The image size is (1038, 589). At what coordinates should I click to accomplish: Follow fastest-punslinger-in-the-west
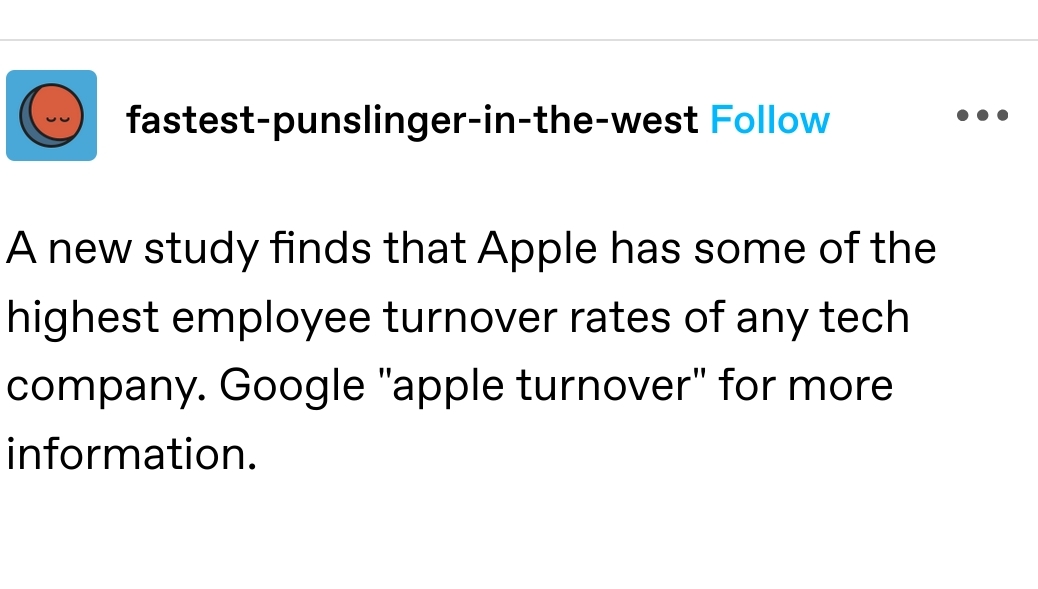click(x=769, y=120)
